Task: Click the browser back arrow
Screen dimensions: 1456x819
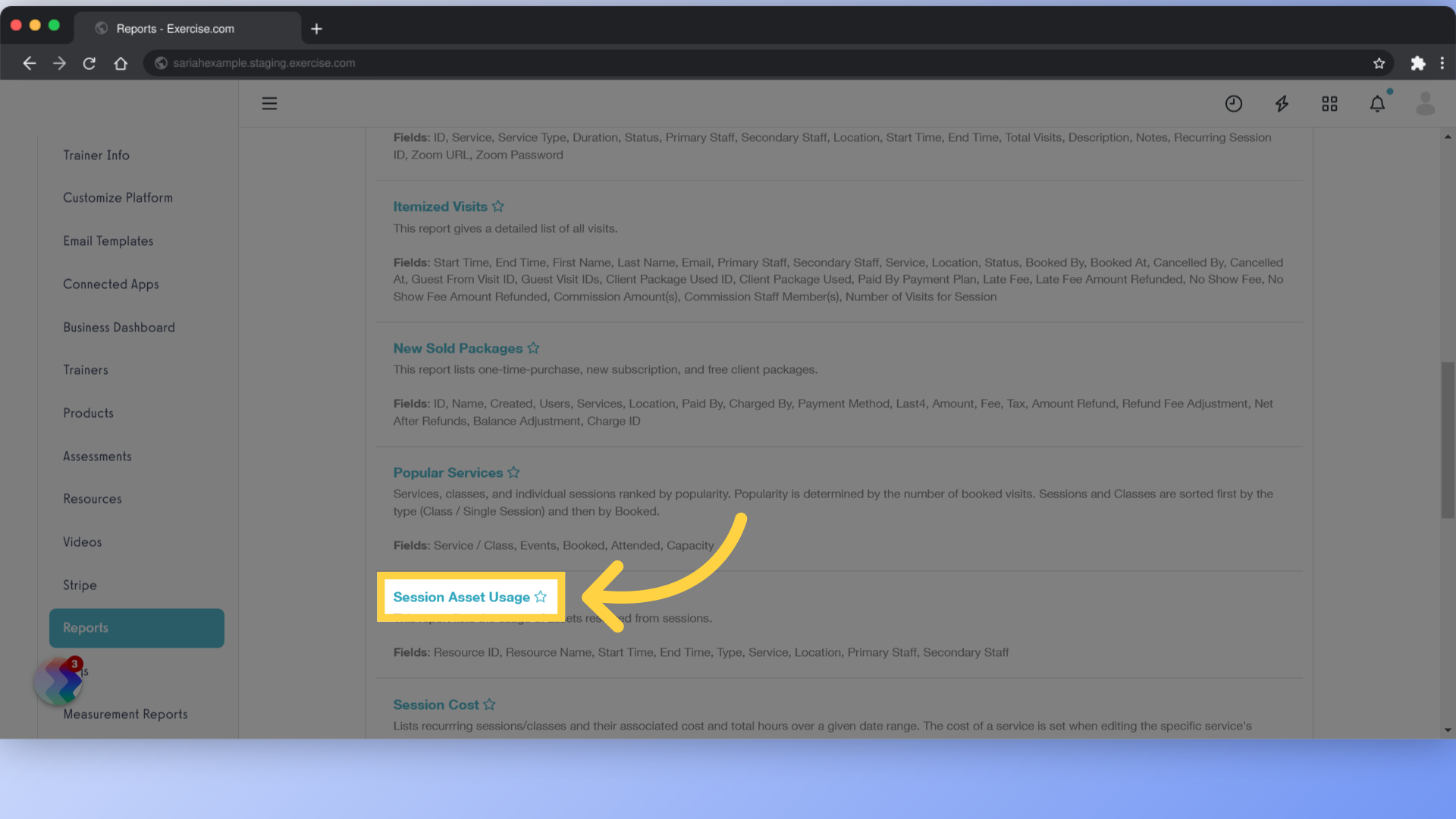Action: [x=30, y=63]
